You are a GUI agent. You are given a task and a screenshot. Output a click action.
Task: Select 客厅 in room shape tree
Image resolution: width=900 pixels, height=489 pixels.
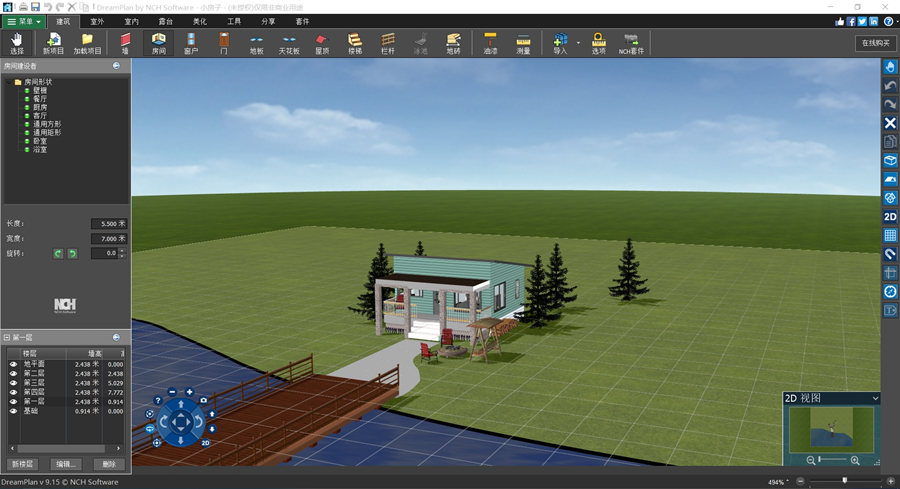coord(40,115)
